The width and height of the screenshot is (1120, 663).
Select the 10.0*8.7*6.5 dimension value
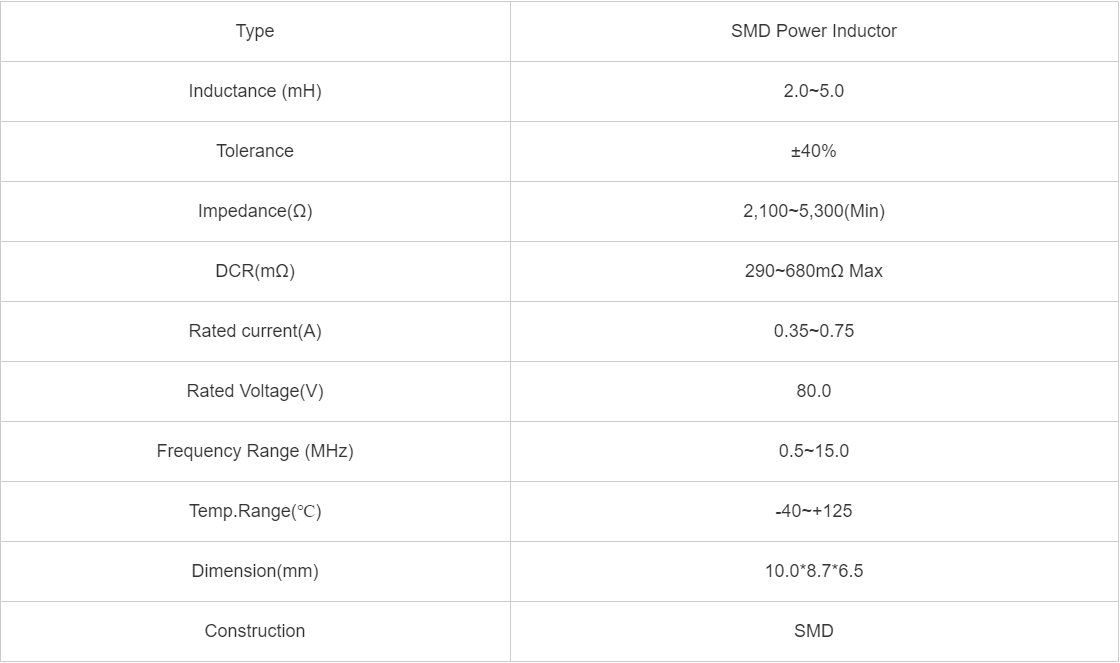[814, 571]
